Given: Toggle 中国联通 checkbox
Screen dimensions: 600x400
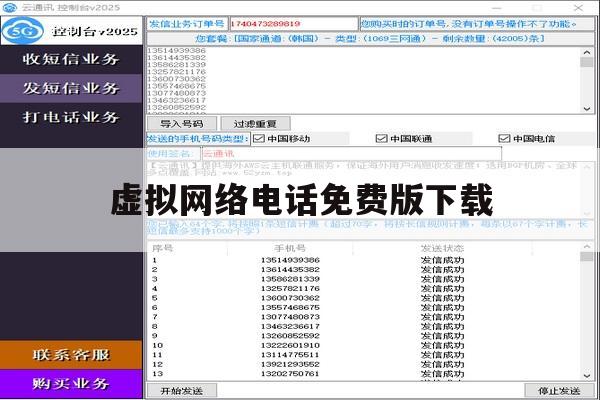Looking at the screenshot, I should (381, 138).
